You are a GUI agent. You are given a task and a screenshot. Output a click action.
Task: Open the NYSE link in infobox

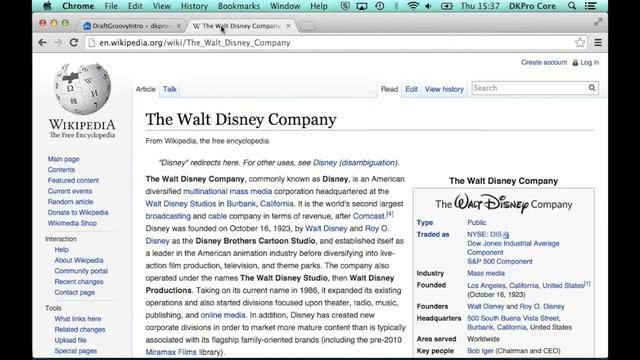[x=476, y=234]
